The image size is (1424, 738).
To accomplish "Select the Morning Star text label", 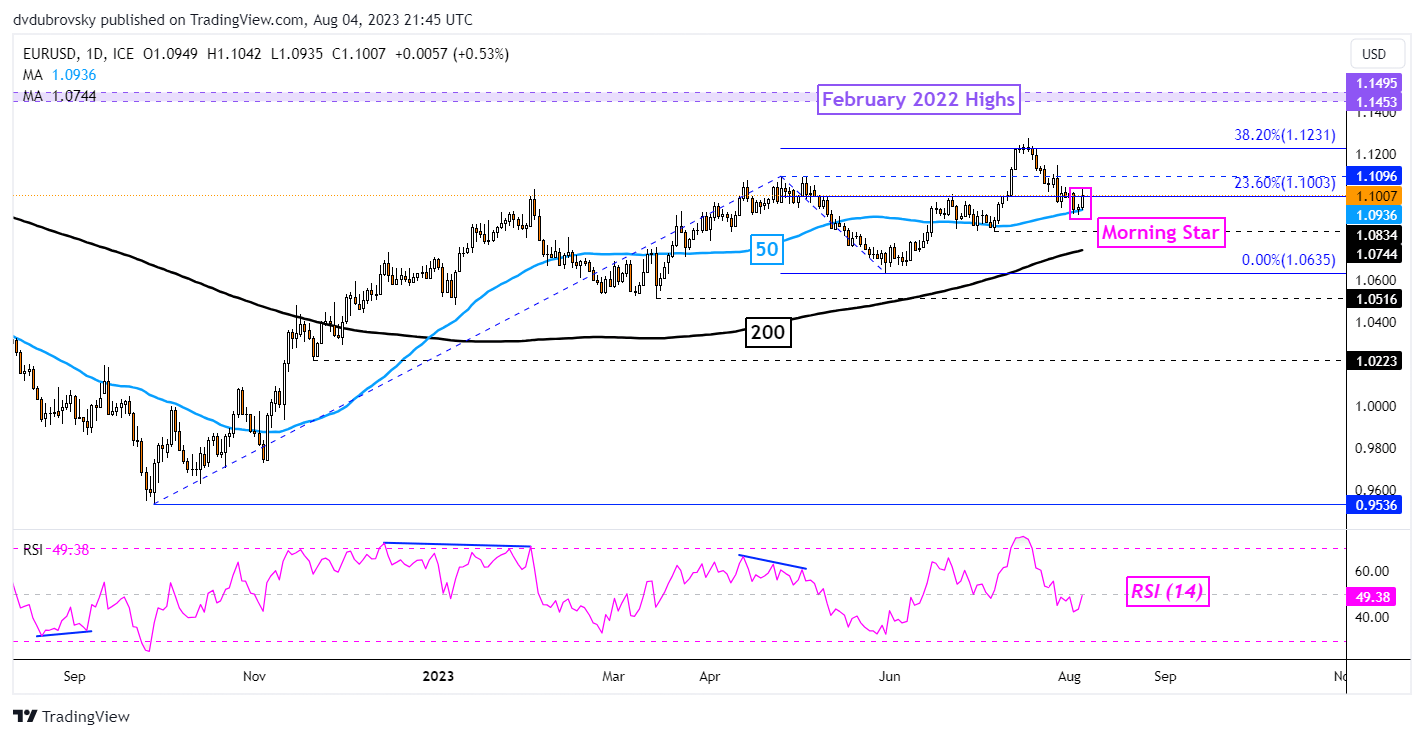I will [1160, 233].
